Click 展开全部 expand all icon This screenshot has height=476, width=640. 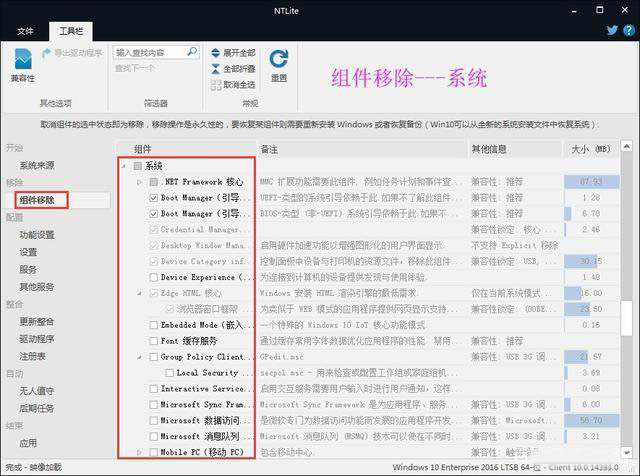point(216,53)
